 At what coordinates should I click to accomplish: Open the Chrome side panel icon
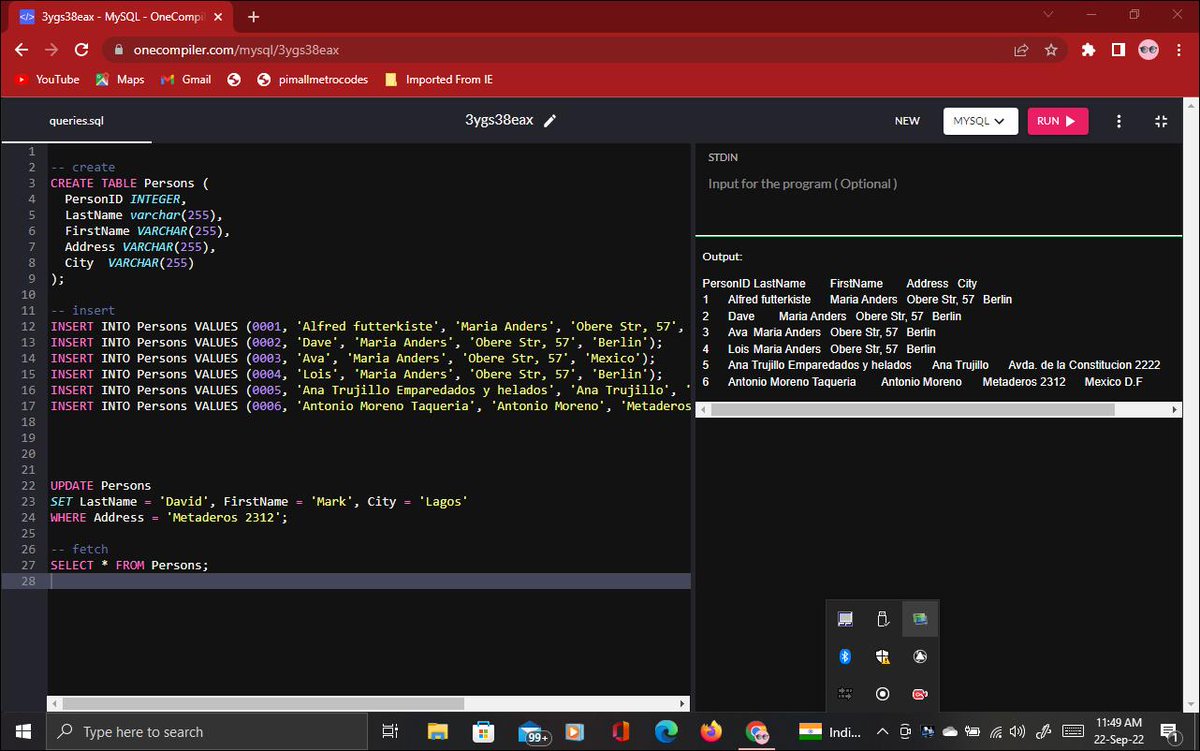(x=1118, y=50)
